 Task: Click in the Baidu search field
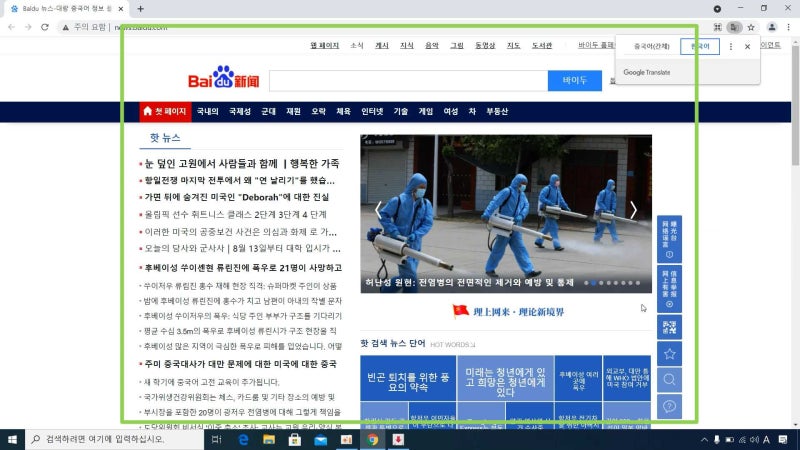[408, 81]
